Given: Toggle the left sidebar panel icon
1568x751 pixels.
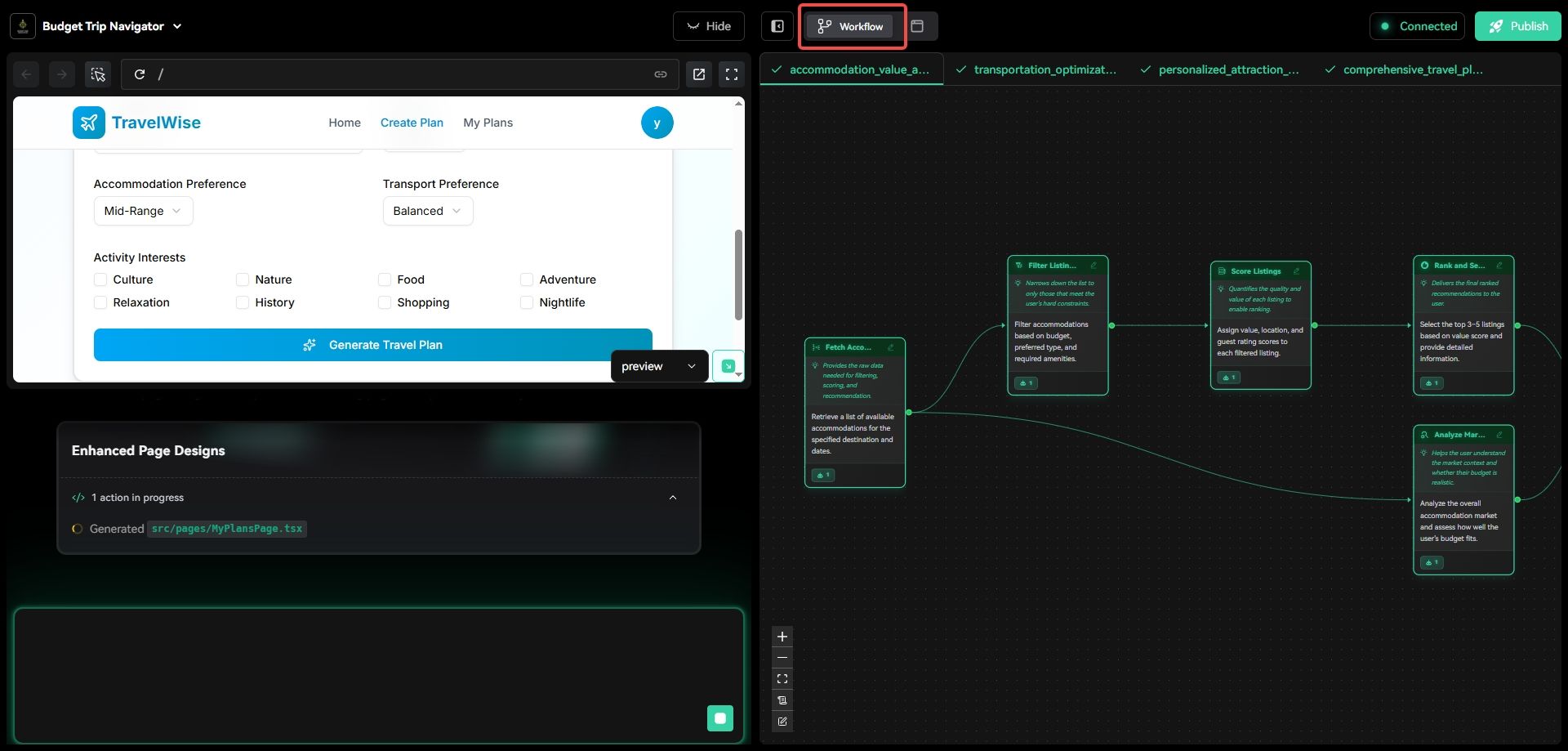Looking at the screenshot, I should (x=777, y=26).
